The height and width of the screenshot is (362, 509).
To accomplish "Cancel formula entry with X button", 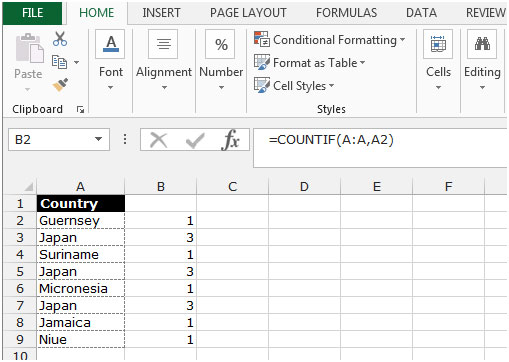I will coord(159,140).
